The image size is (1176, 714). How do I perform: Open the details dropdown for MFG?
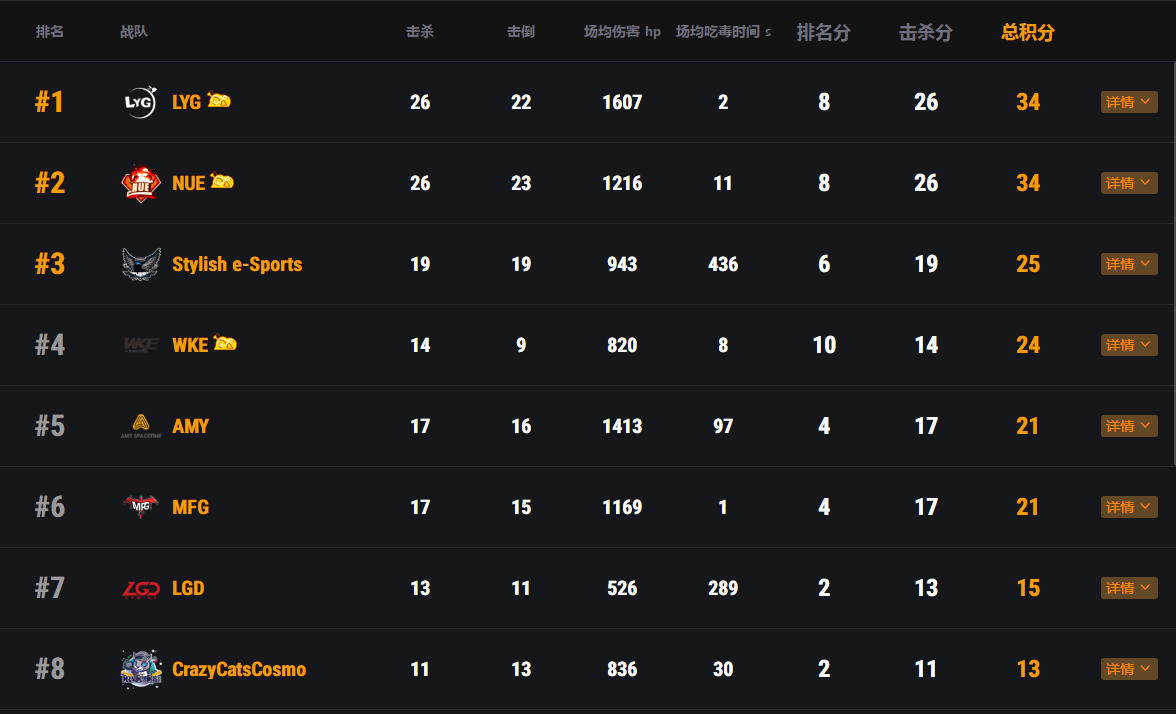(1129, 507)
